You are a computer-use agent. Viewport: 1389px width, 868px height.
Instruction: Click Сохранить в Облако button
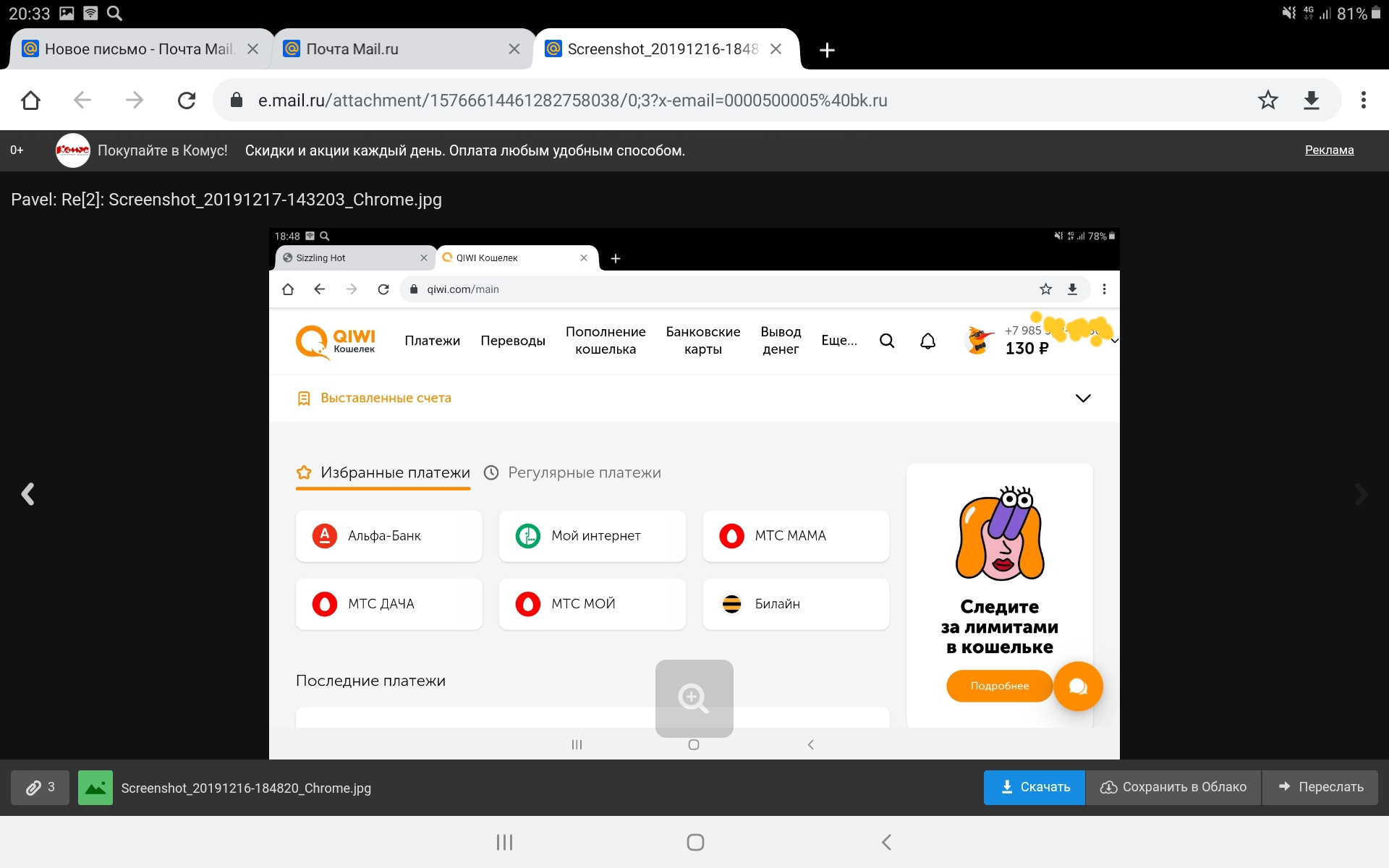[x=1173, y=787]
